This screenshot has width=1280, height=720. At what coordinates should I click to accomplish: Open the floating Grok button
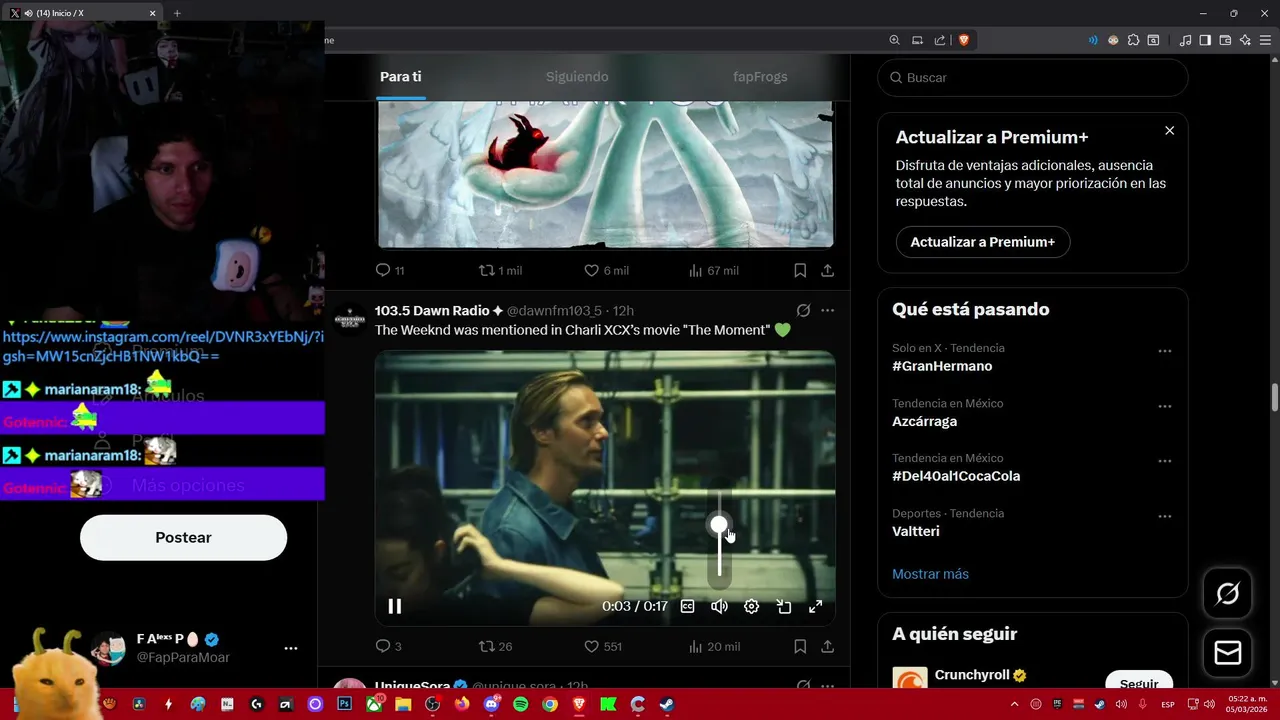point(1228,594)
